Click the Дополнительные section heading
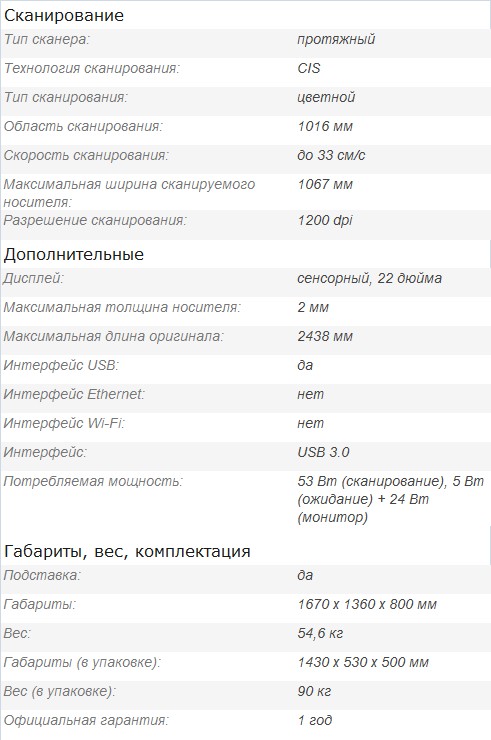Image resolution: width=491 pixels, height=740 pixels. tap(74, 254)
